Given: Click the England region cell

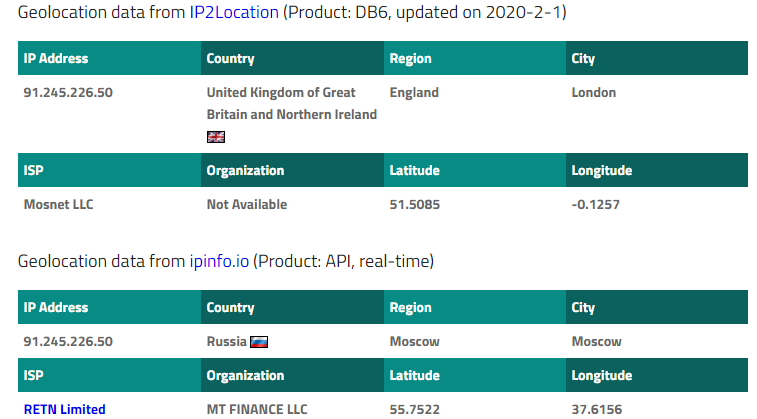Looking at the screenshot, I should (x=414, y=92).
